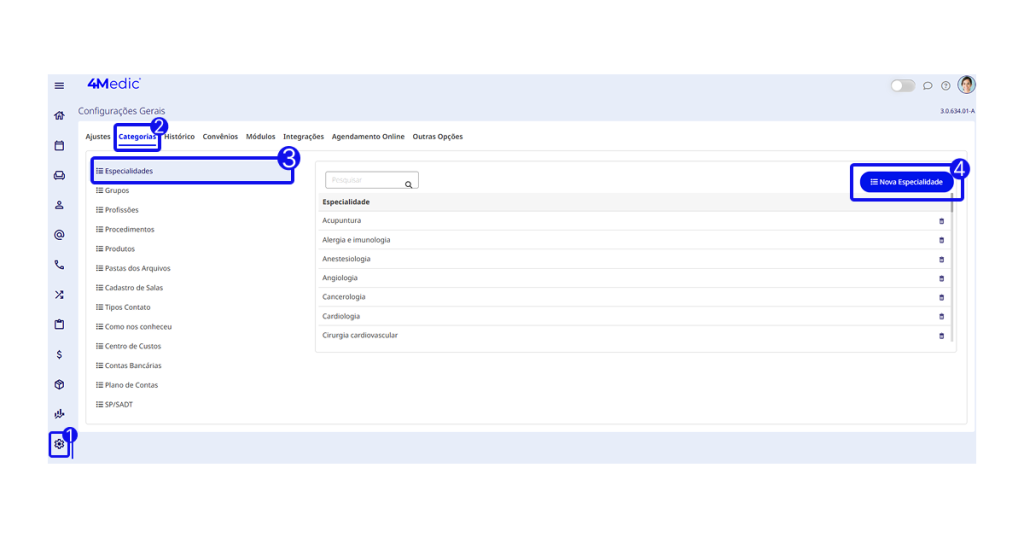Open the calendar icon in the sidebar

point(59,146)
